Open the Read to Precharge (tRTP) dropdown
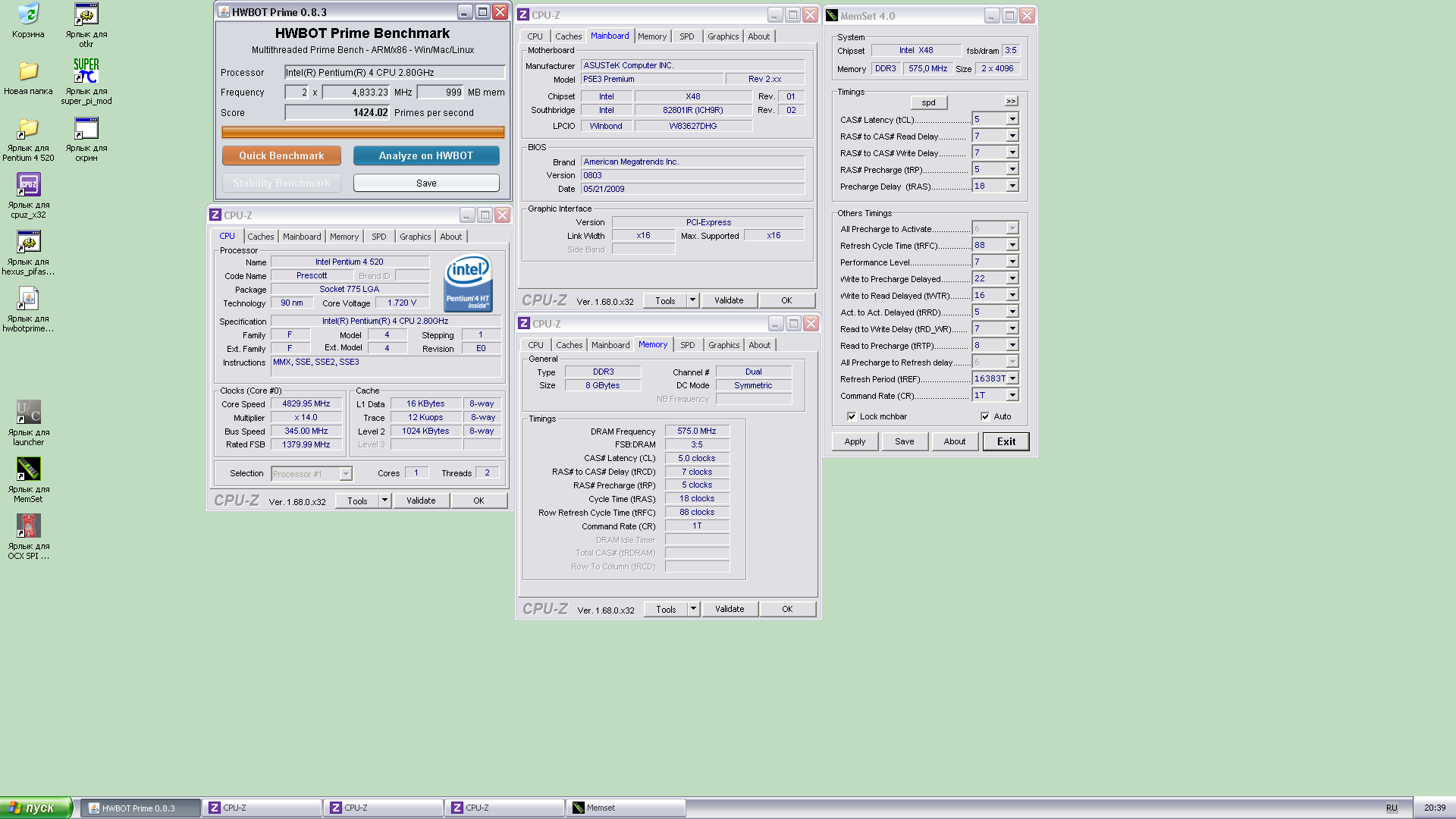Screen dimensions: 1456x819 coord(1012,345)
